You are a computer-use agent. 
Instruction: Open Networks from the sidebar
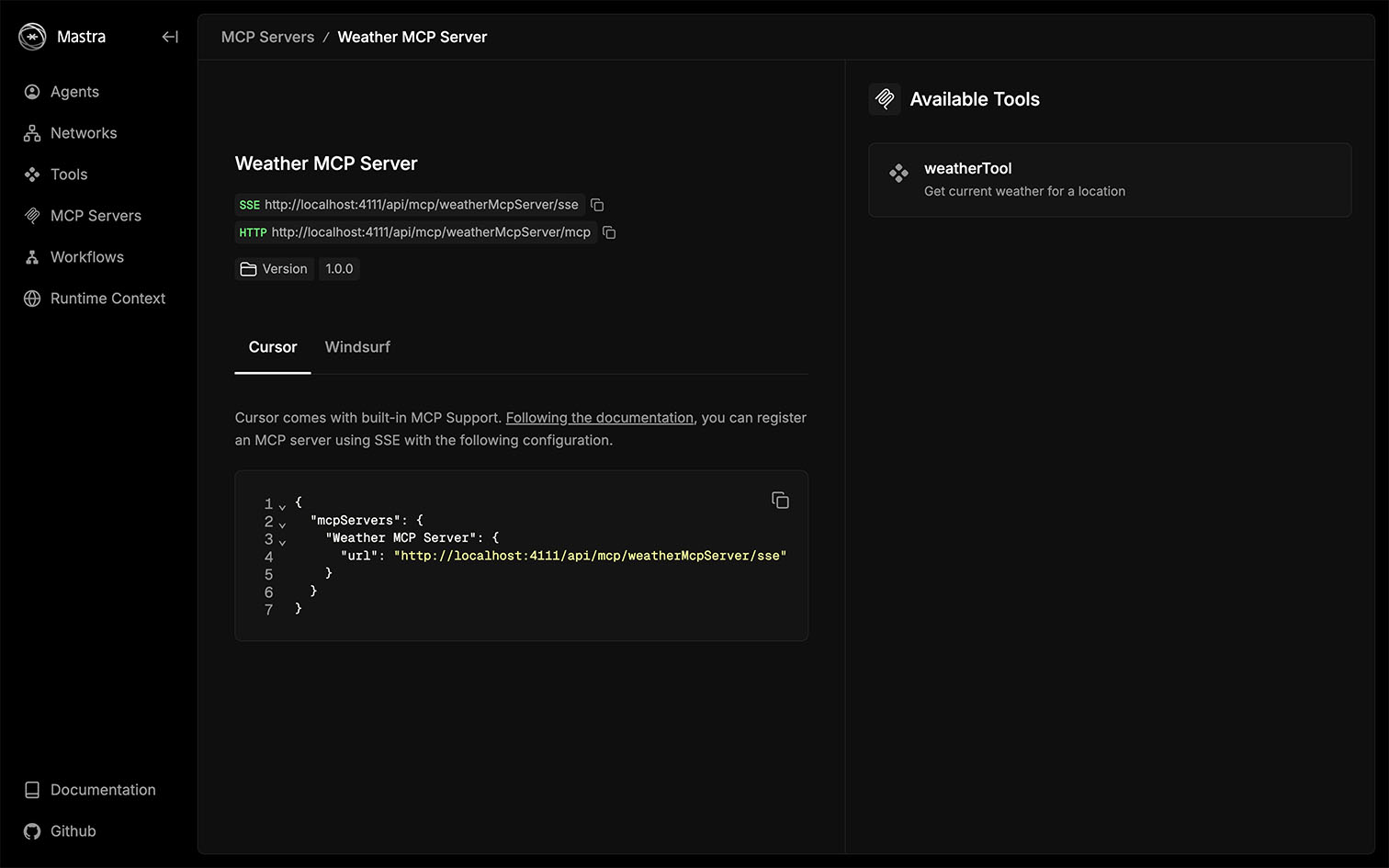click(83, 133)
